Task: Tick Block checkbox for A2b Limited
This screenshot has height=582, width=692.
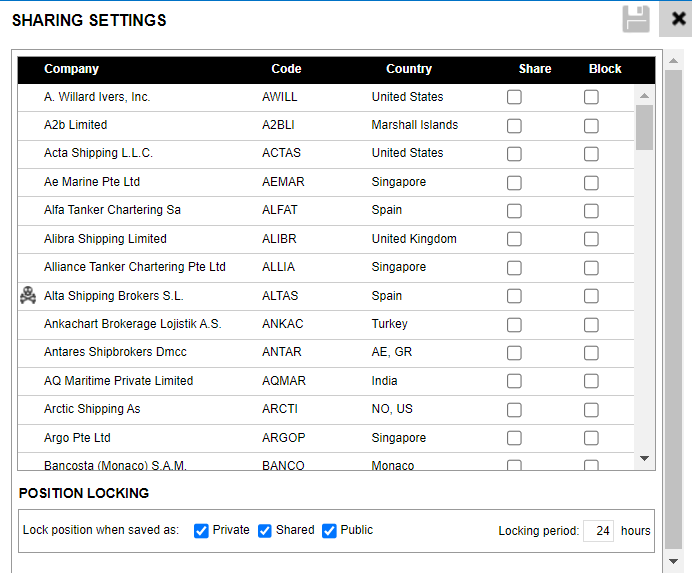Action: click(592, 126)
